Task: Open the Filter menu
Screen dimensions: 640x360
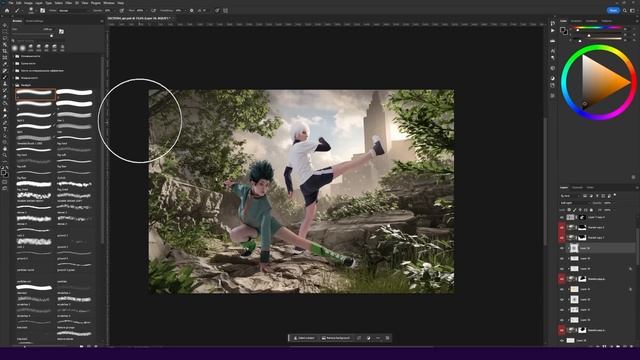Action: point(69,3)
